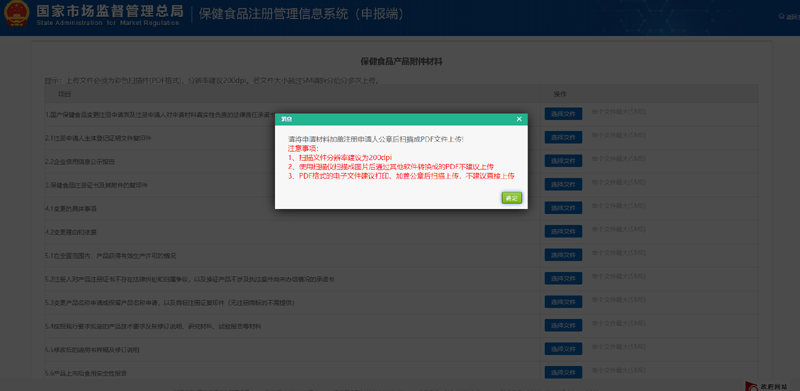
Task: Click dialog note 3 about 加盖公章后扫描上传
Action: pyautogui.click(x=401, y=176)
